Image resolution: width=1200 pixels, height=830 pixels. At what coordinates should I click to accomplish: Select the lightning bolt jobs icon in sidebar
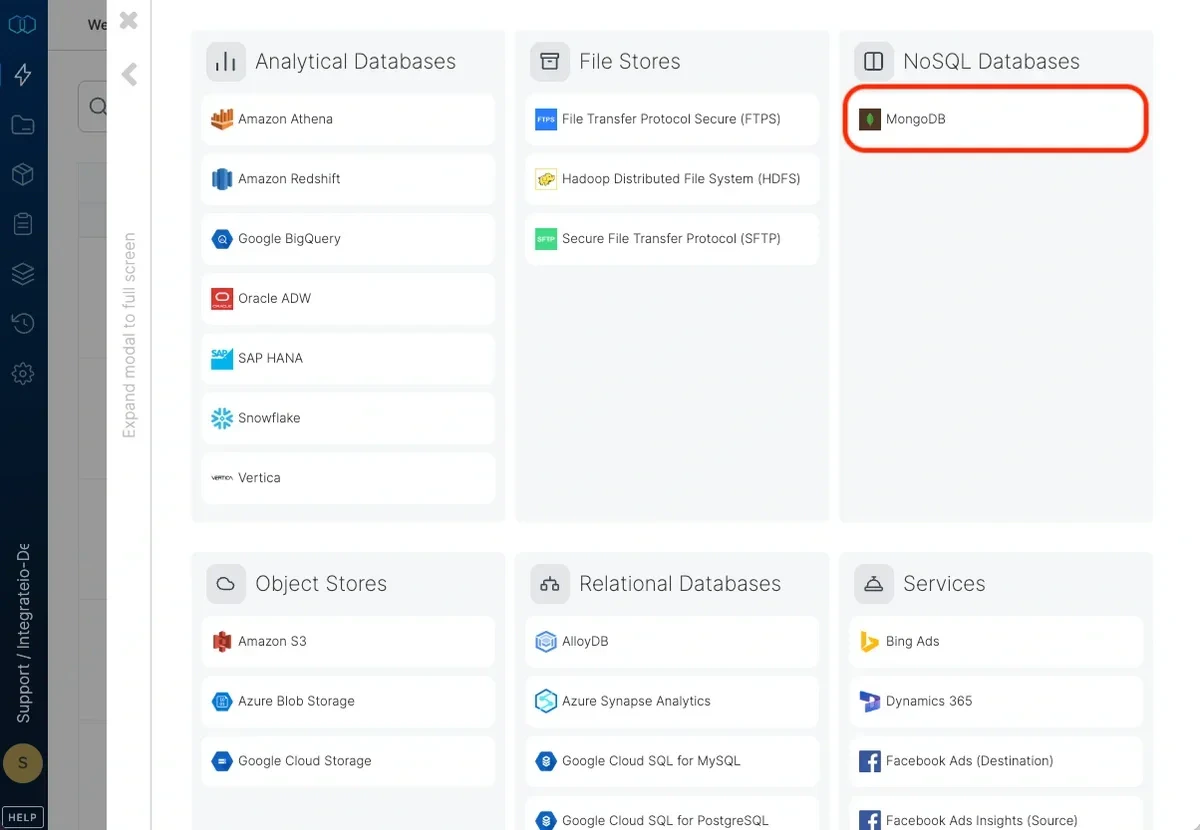(22, 74)
